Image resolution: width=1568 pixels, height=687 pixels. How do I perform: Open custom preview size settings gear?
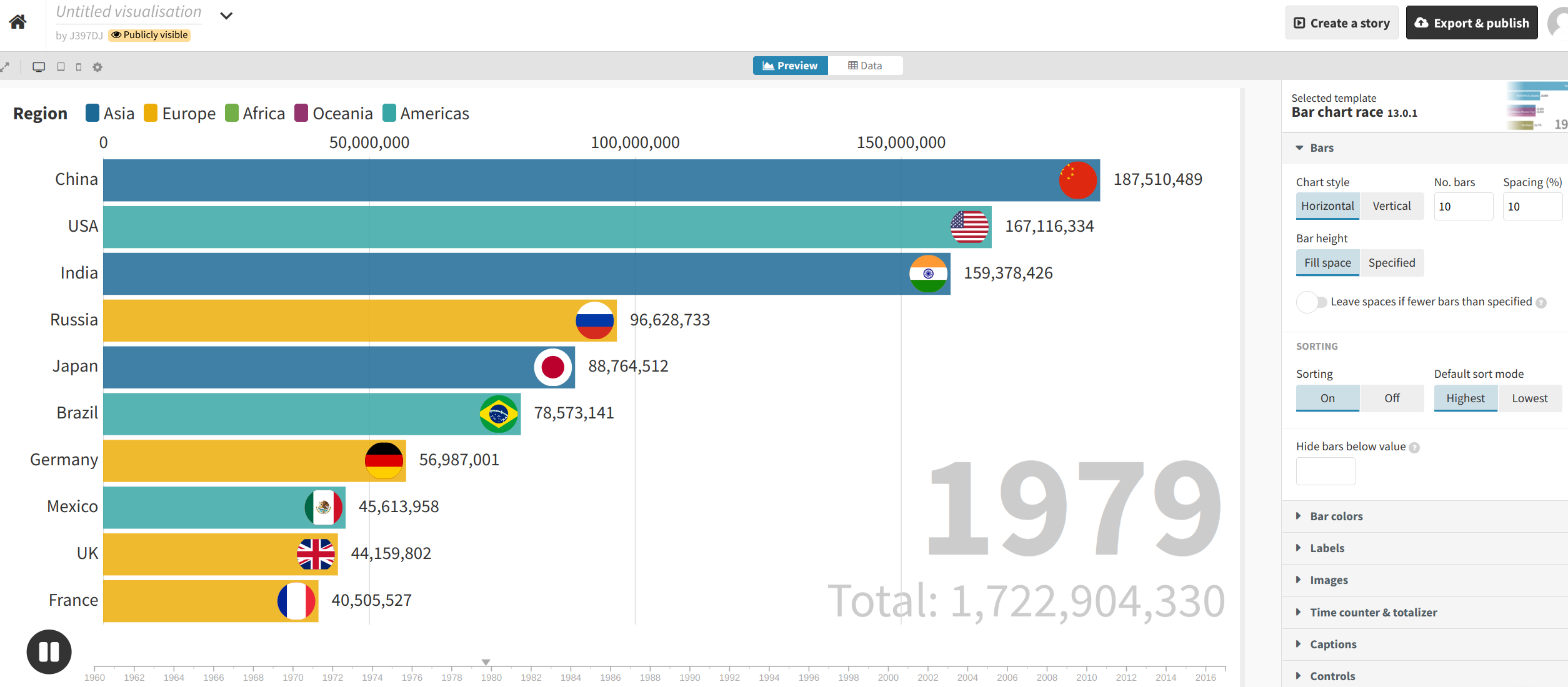pos(97,67)
